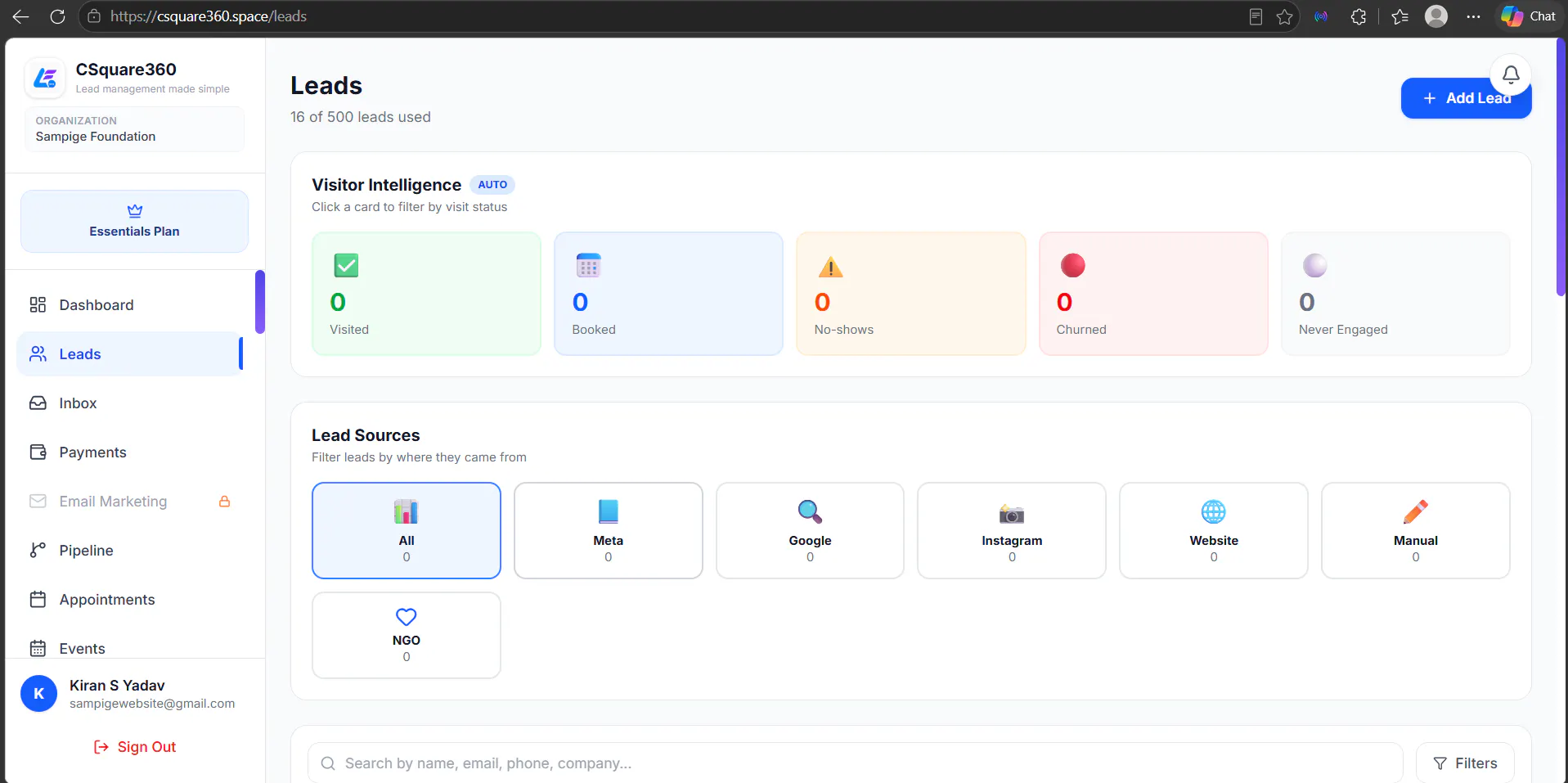Click the Add Lead button
1568x783 pixels.
[x=1466, y=98]
